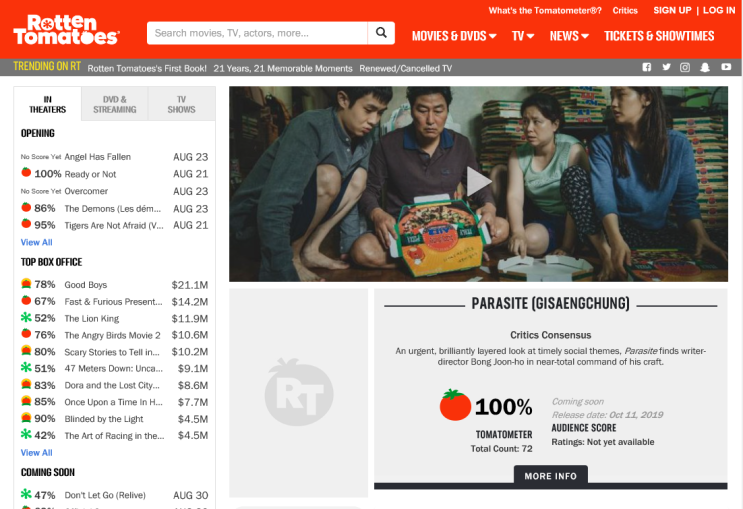Click the Tomatometer label under 100%
Screen dimensions: 743x509
[504, 435]
